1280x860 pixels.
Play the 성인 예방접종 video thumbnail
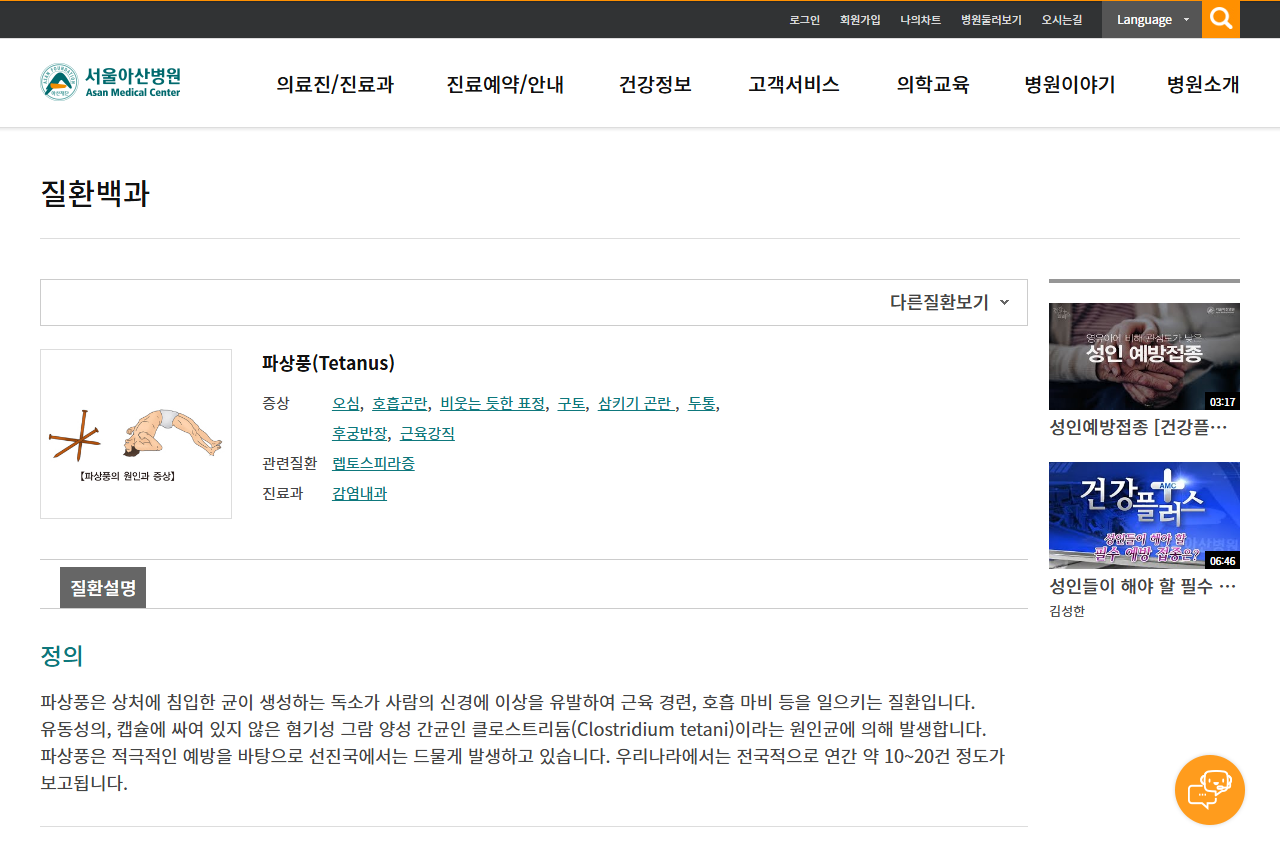click(1144, 356)
